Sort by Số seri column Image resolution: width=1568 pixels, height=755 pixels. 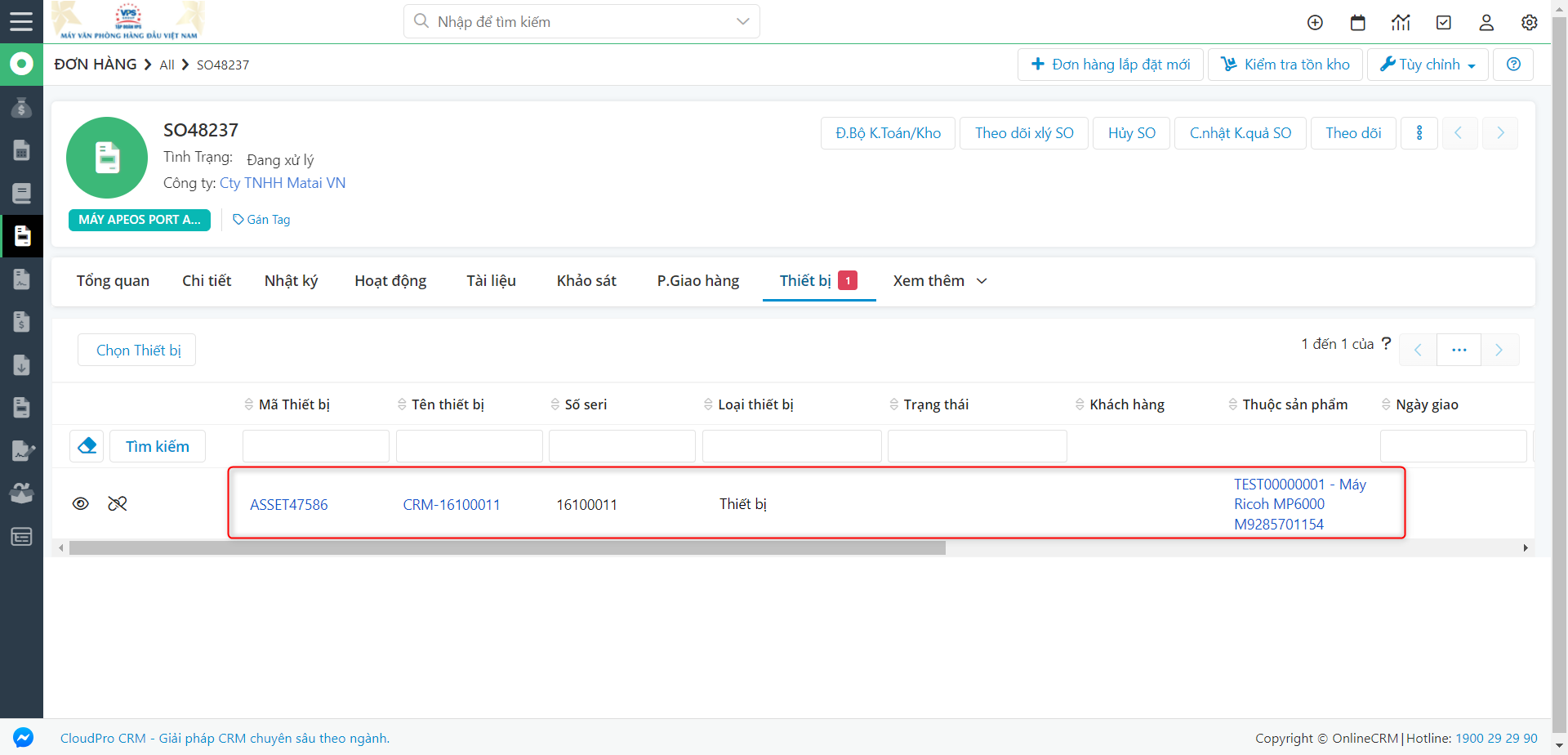pyautogui.click(x=579, y=404)
